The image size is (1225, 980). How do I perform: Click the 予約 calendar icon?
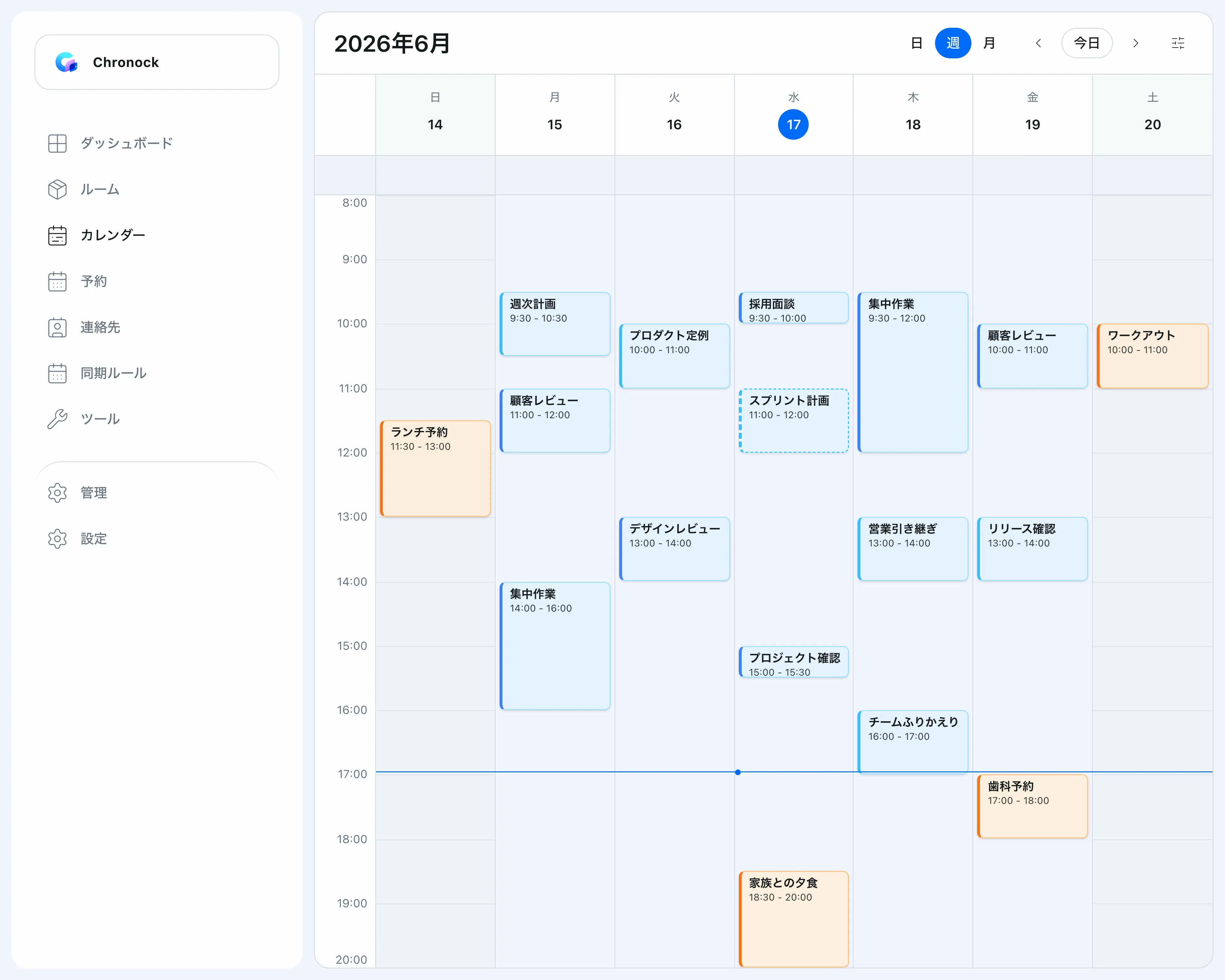click(57, 281)
